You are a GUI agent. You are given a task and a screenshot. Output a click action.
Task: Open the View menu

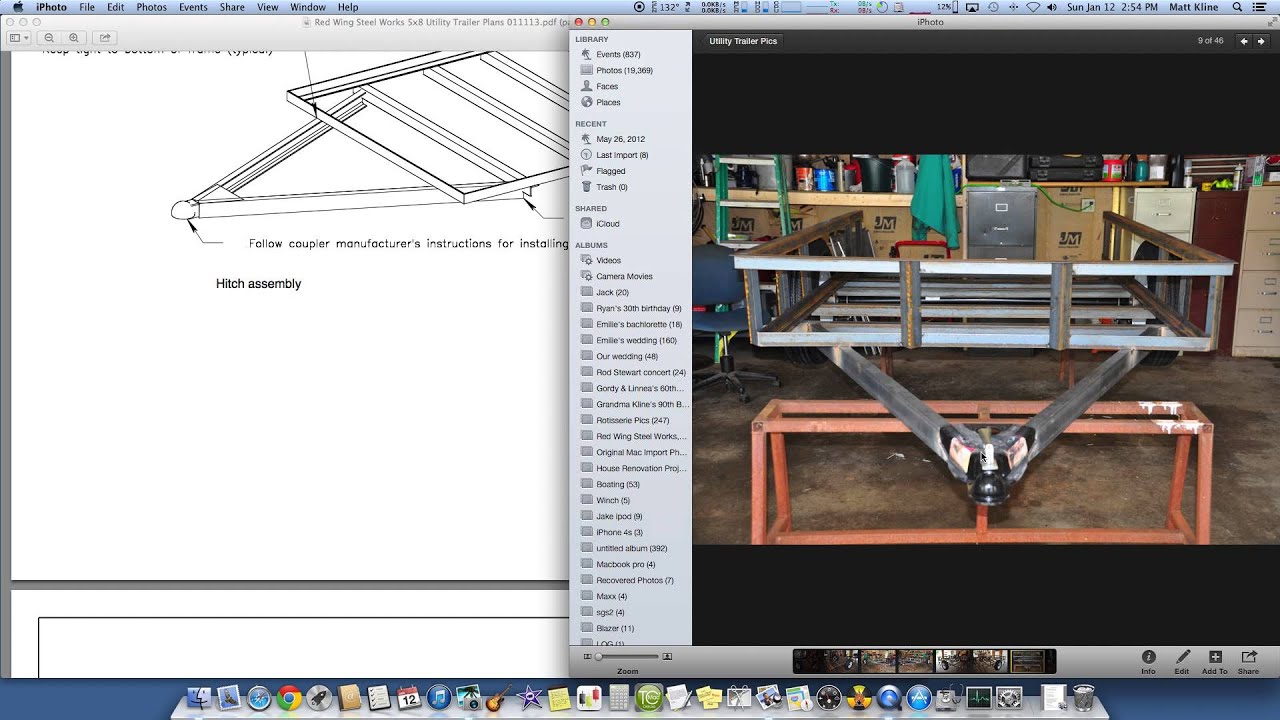[268, 7]
